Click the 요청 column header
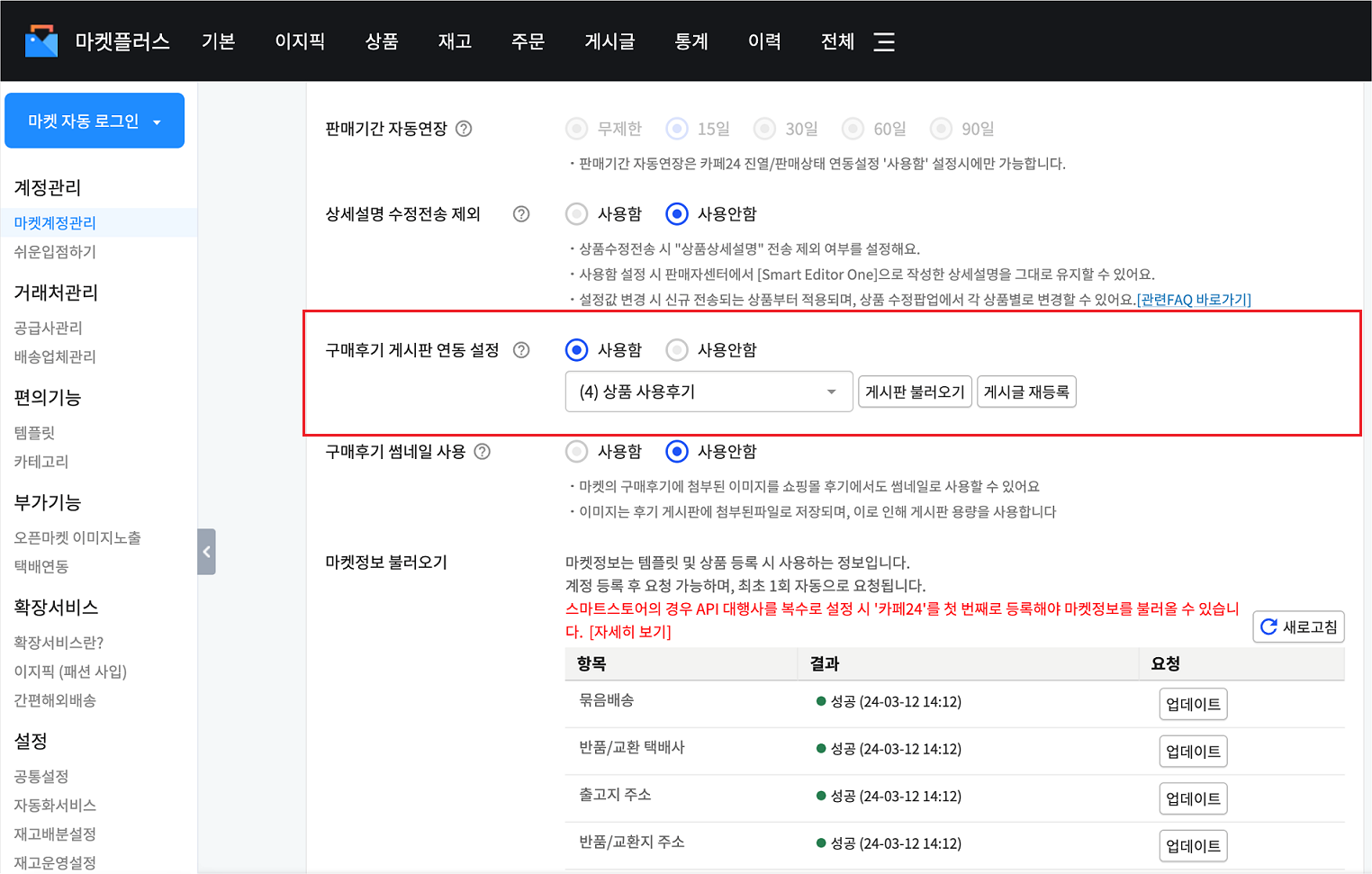This screenshot has height=874, width=1372. tap(1166, 663)
